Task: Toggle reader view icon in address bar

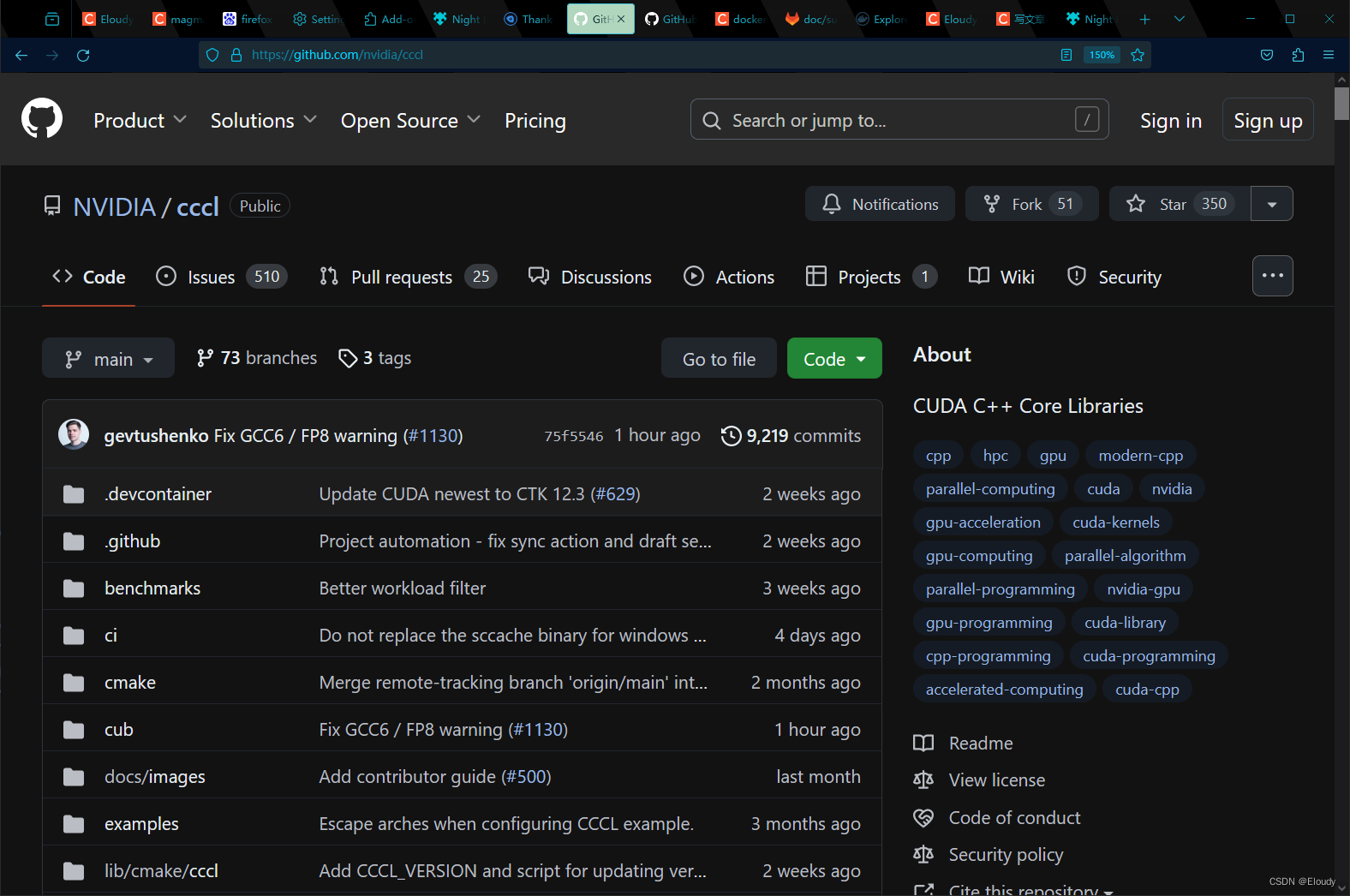Action: click(1066, 55)
